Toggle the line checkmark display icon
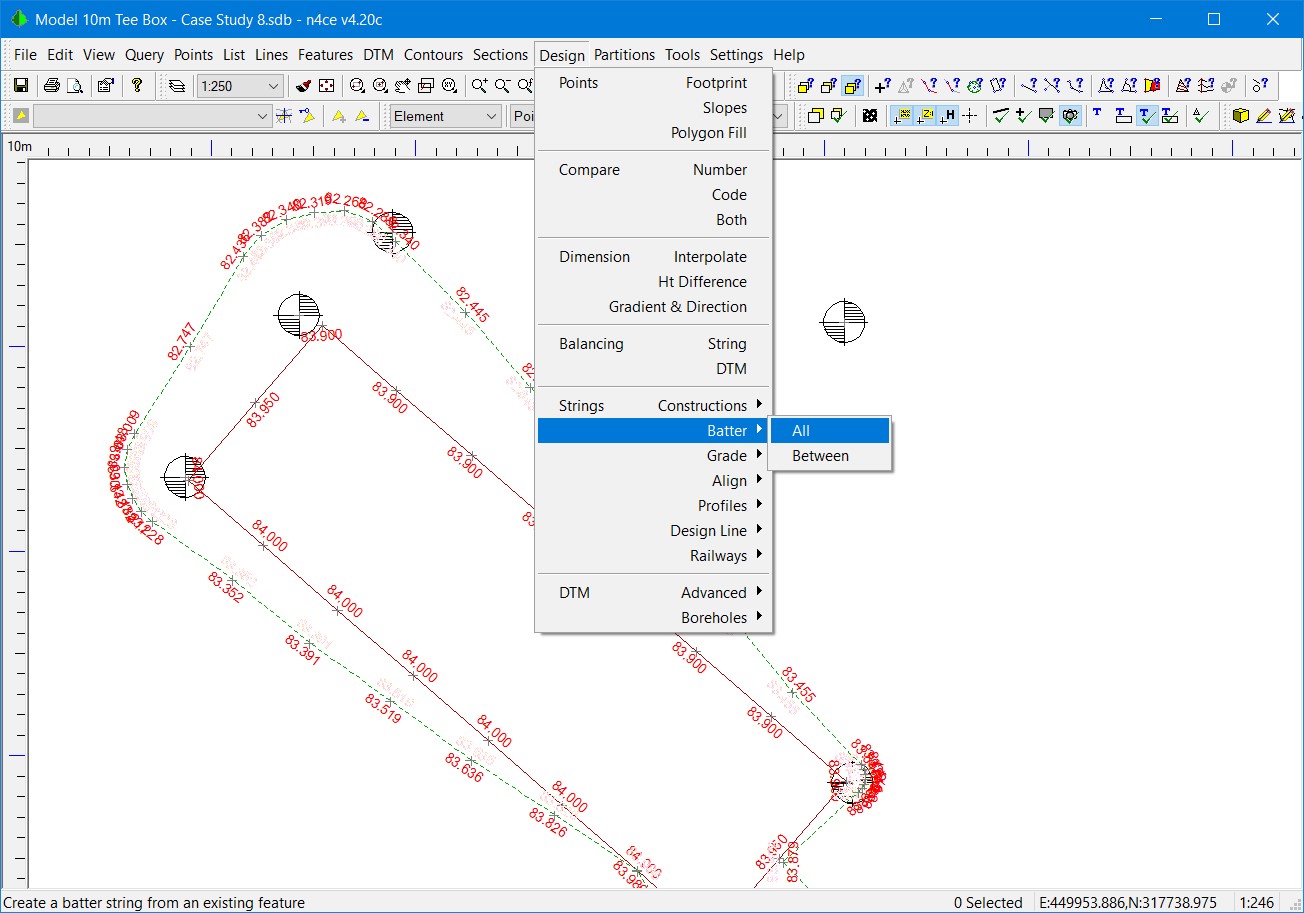Image resolution: width=1304 pixels, height=913 pixels. [x=1001, y=116]
